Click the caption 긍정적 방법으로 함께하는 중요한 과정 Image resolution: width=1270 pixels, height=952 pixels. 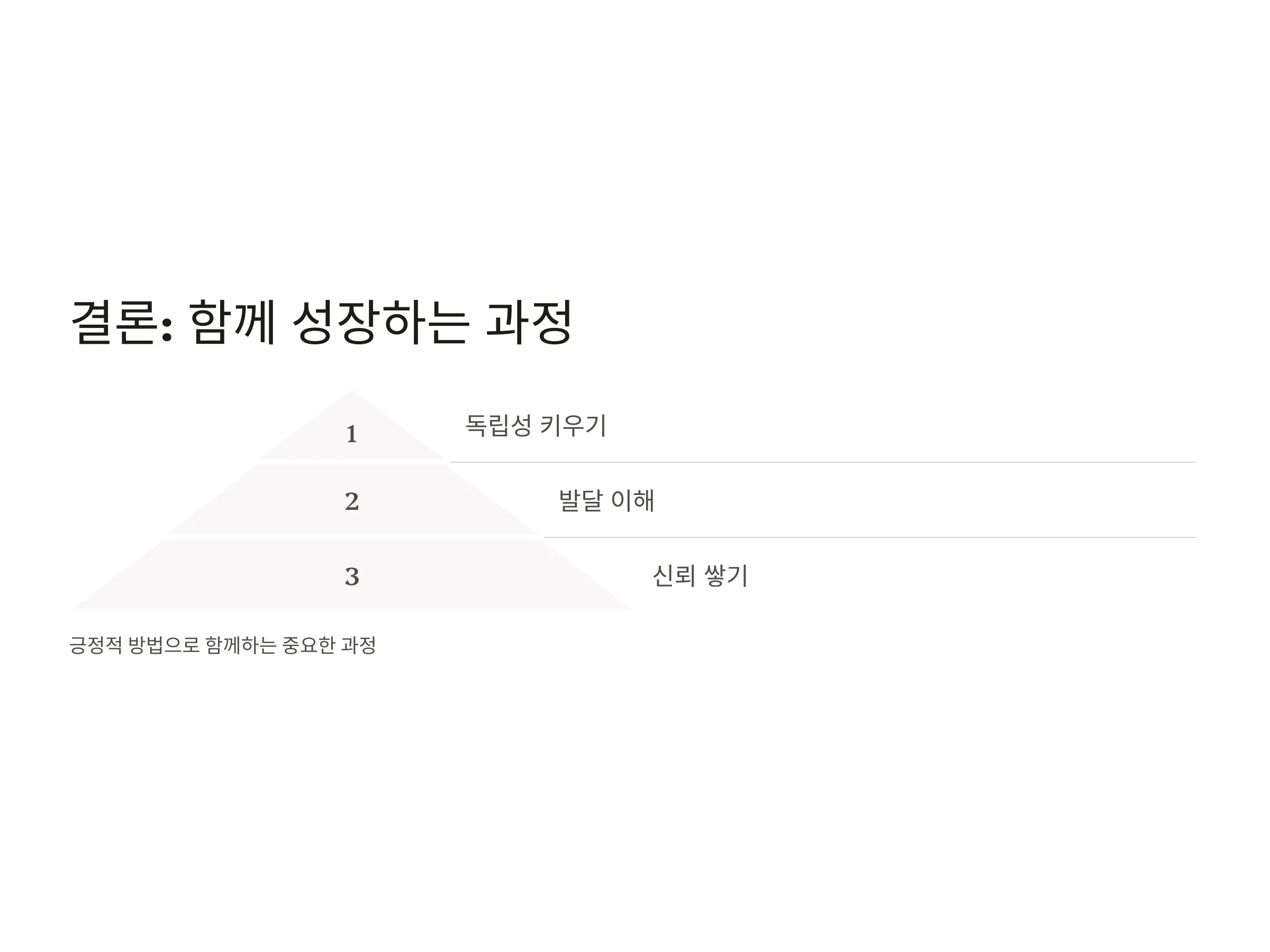pyautogui.click(x=223, y=645)
